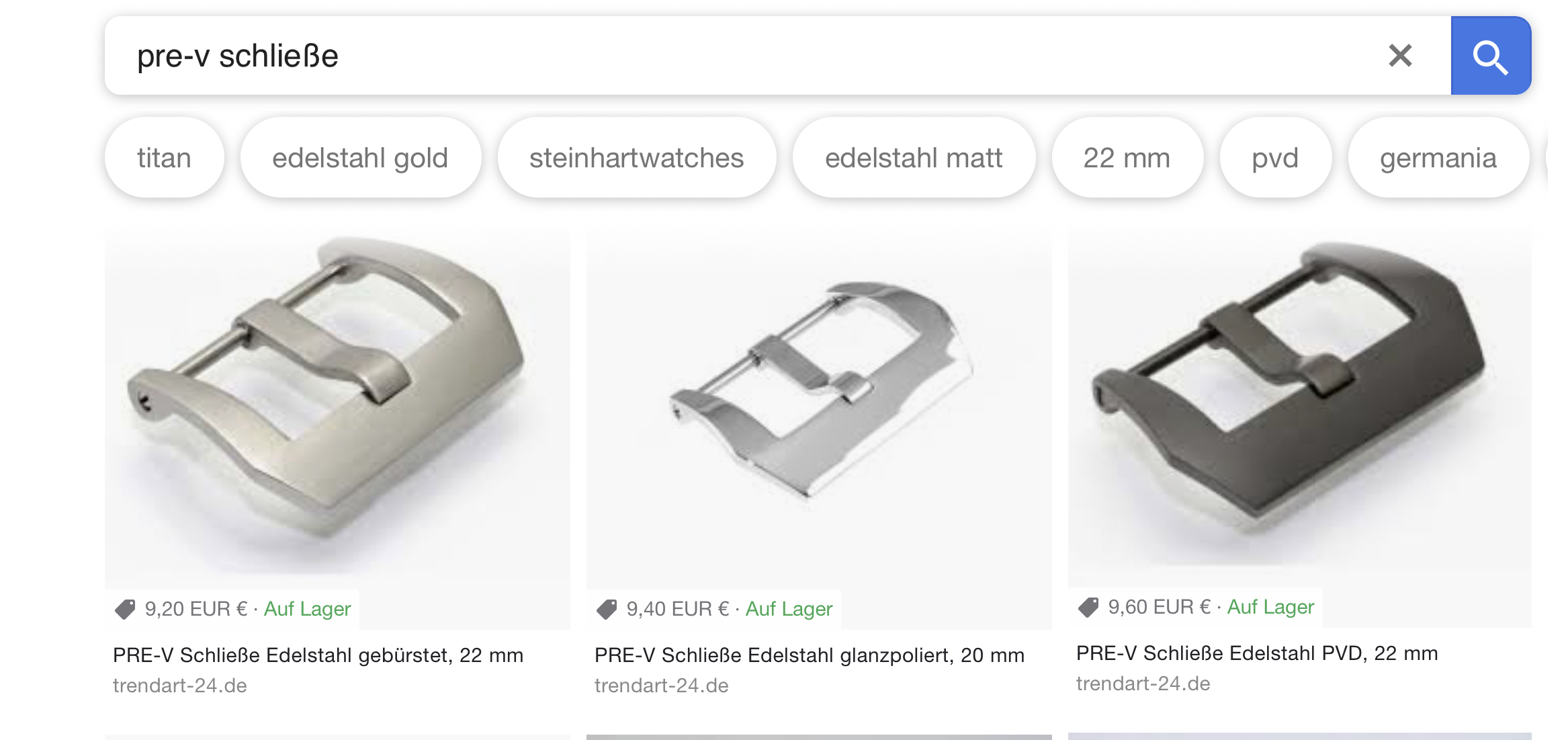Click the price tag icon beside 9,60 EUR
Viewport: 1568px width, 740px height.
(1088, 607)
